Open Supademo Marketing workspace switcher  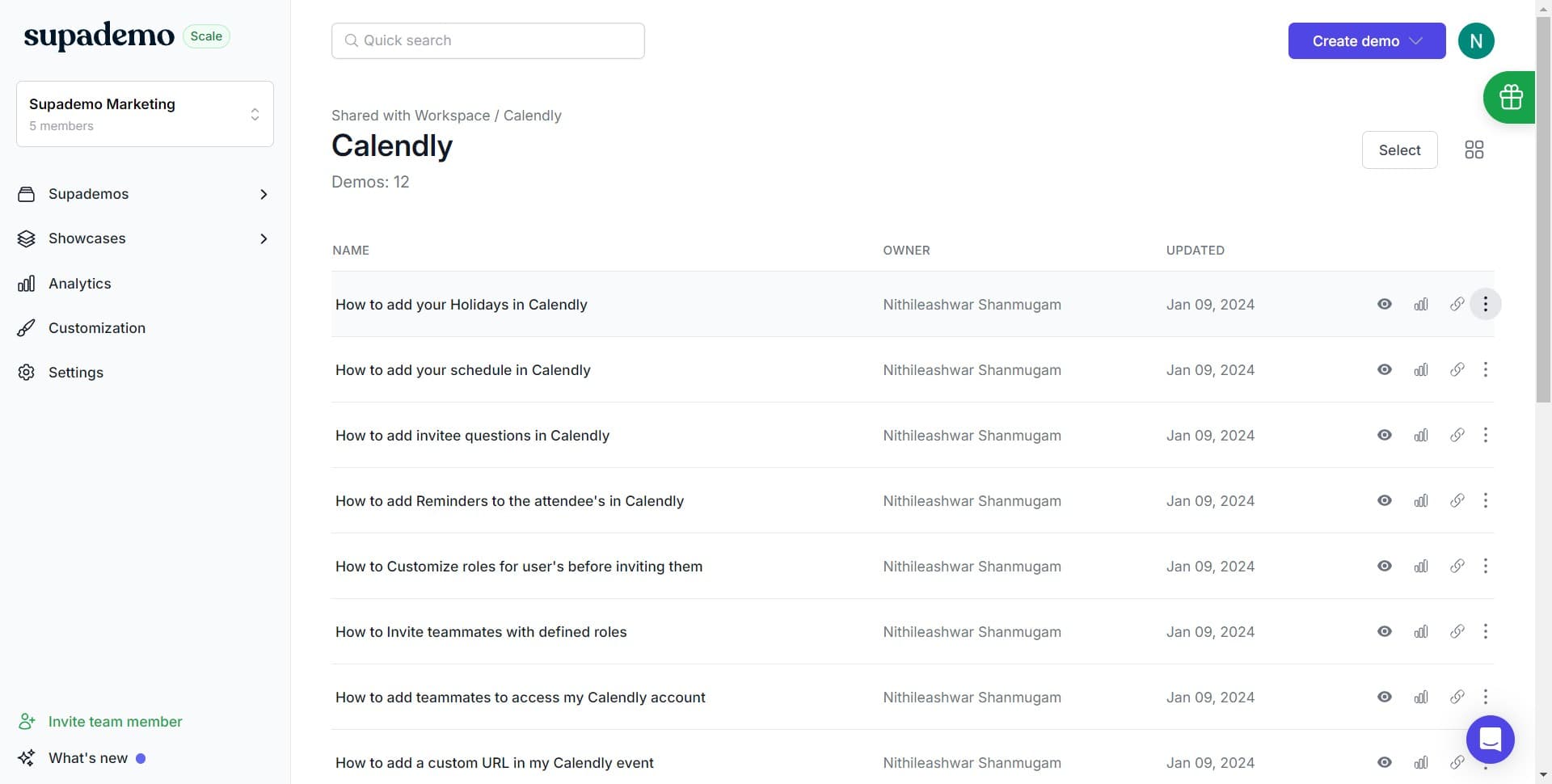click(145, 114)
